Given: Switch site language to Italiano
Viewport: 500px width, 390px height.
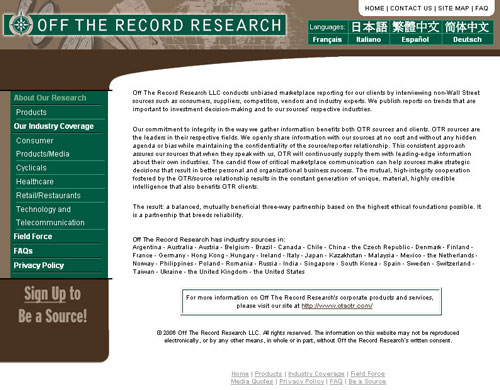Looking at the screenshot, I should 368,39.
